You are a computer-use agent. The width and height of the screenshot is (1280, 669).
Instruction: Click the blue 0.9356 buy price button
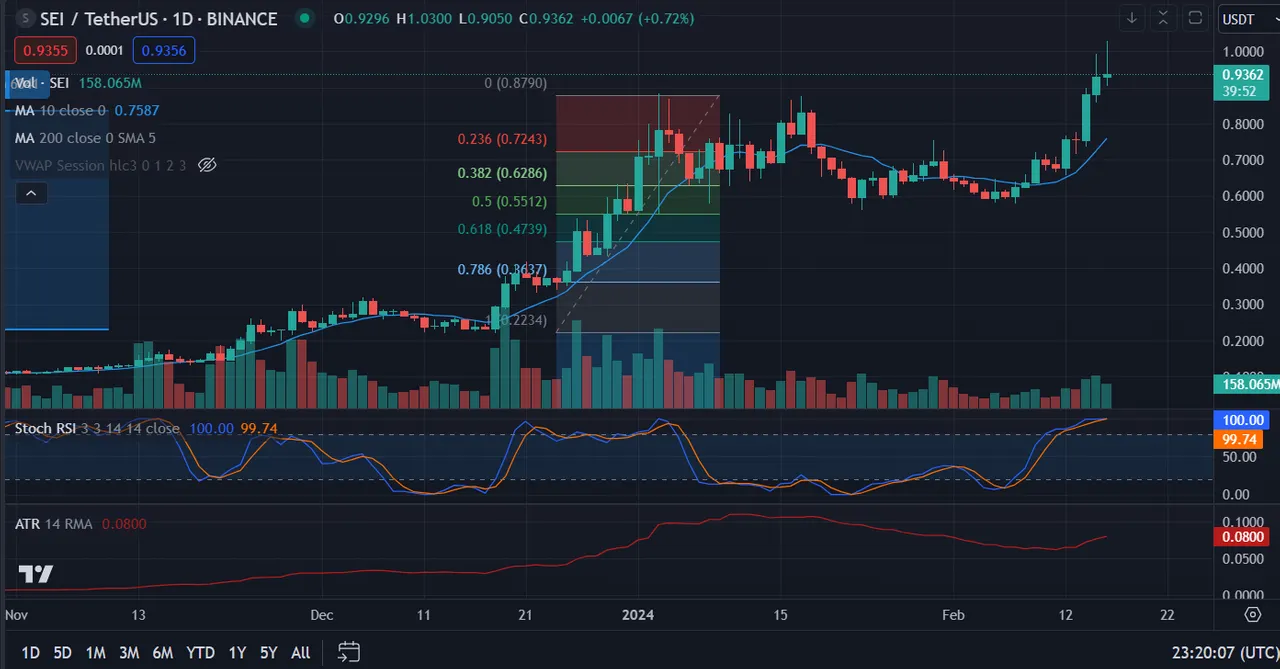click(x=164, y=50)
